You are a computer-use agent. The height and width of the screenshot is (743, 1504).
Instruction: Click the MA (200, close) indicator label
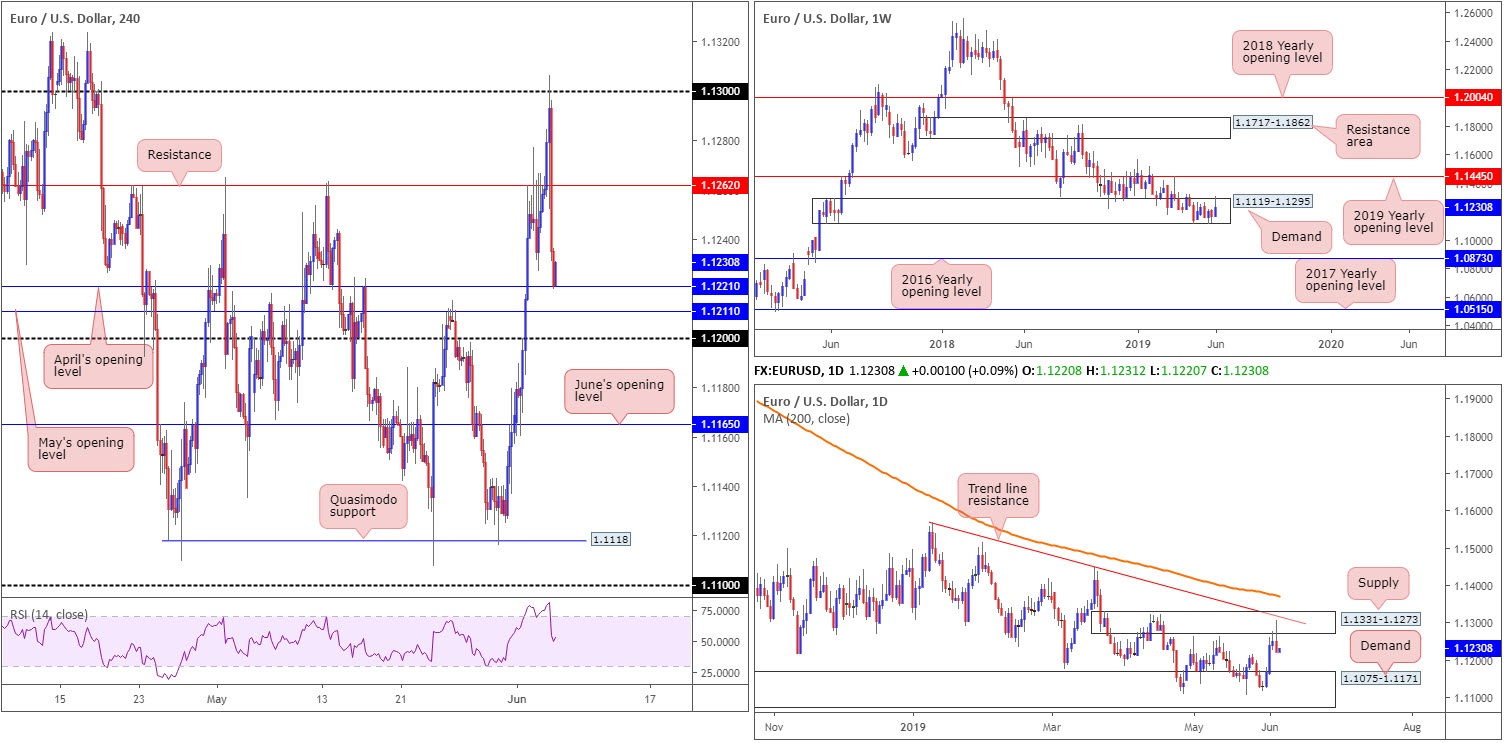[806, 417]
